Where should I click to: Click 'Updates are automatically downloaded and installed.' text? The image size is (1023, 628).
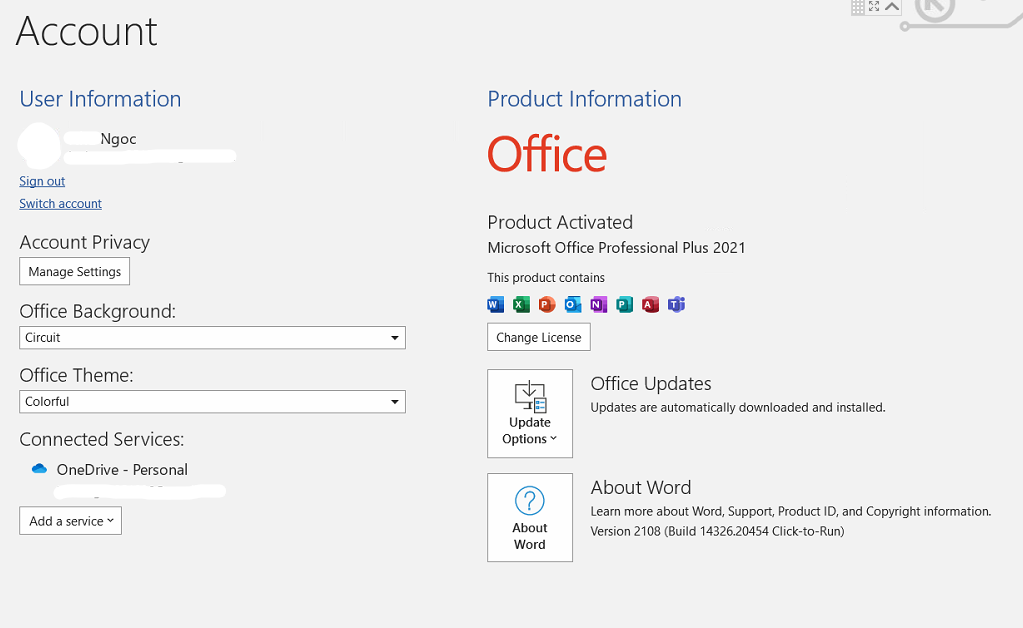(x=738, y=408)
